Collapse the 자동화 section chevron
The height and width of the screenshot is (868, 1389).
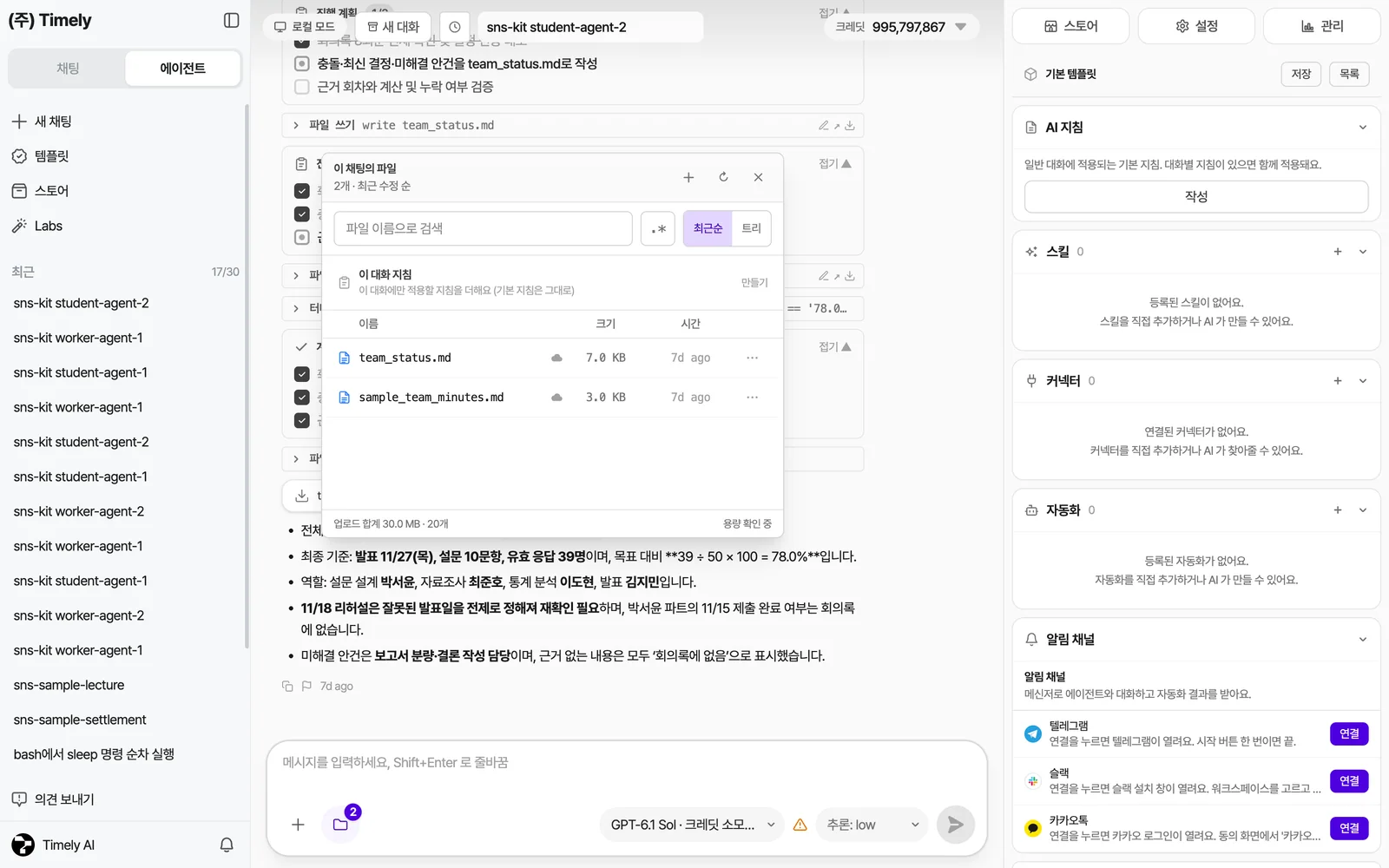pos(1363,510)
